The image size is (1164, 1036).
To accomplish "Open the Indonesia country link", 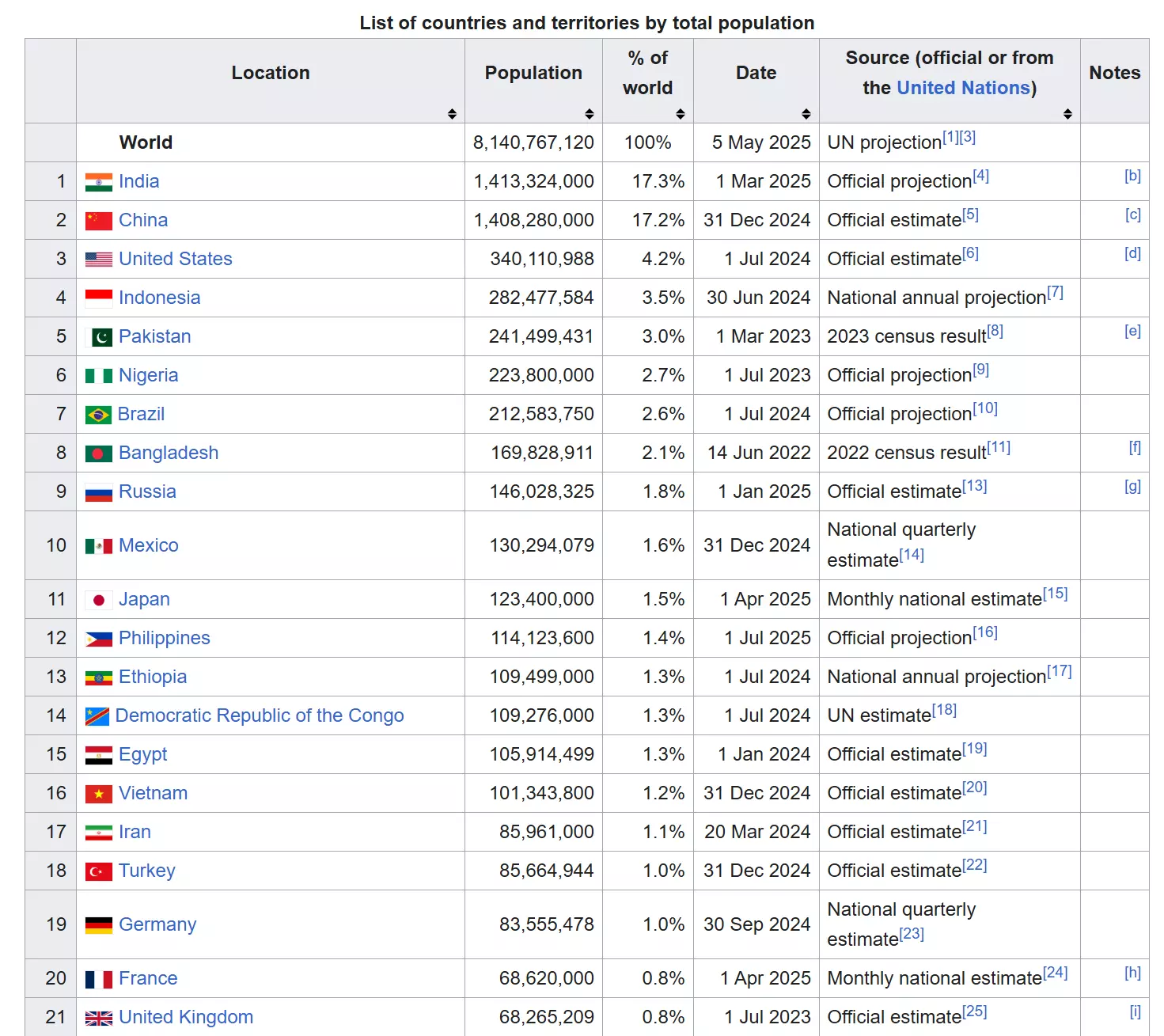I will 160,298.
